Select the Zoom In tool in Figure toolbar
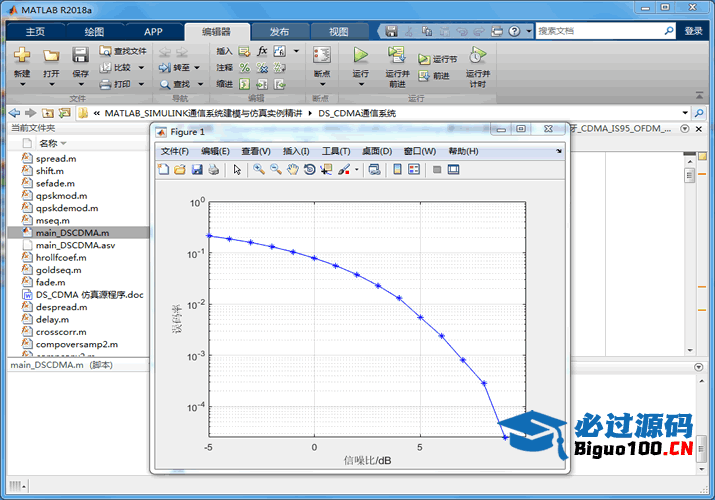 pyautogui.click(x=258, y=170)
